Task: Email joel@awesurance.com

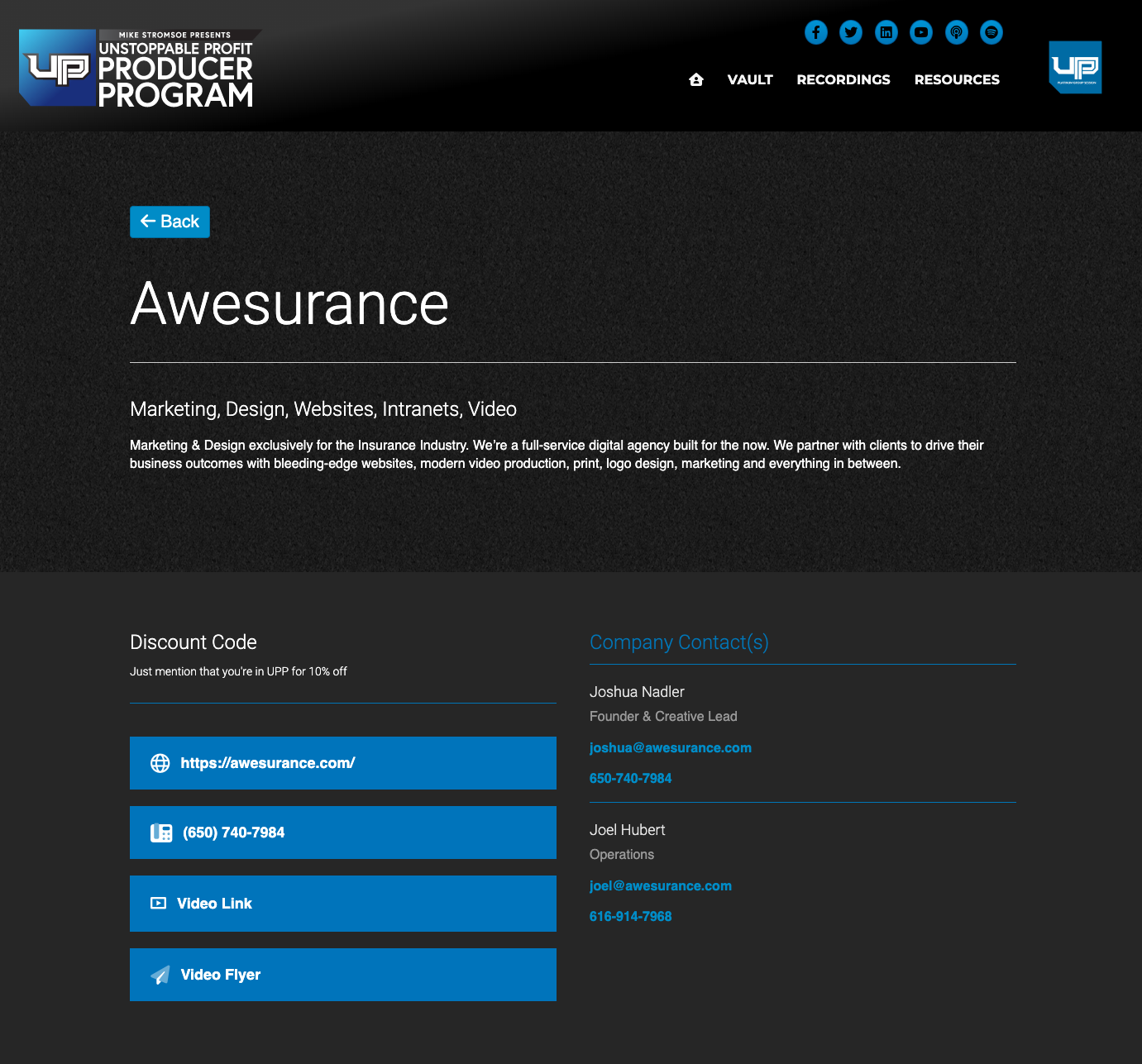Action: click(x=661, y=885)
